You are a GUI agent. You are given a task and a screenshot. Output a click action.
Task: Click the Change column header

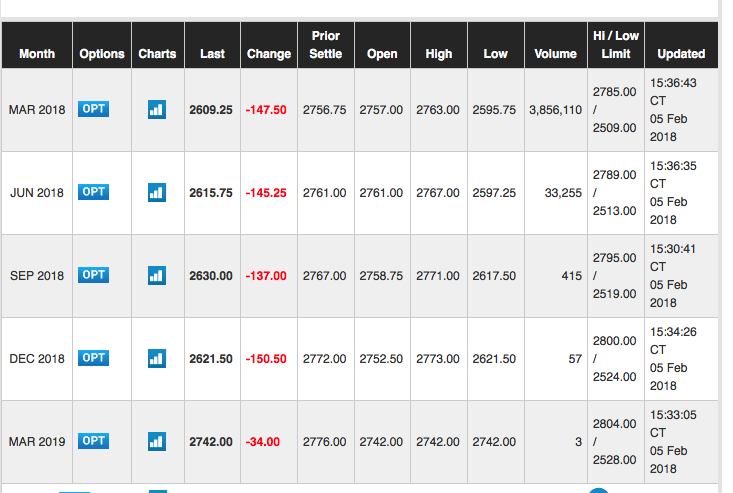(x=269, y=45)
